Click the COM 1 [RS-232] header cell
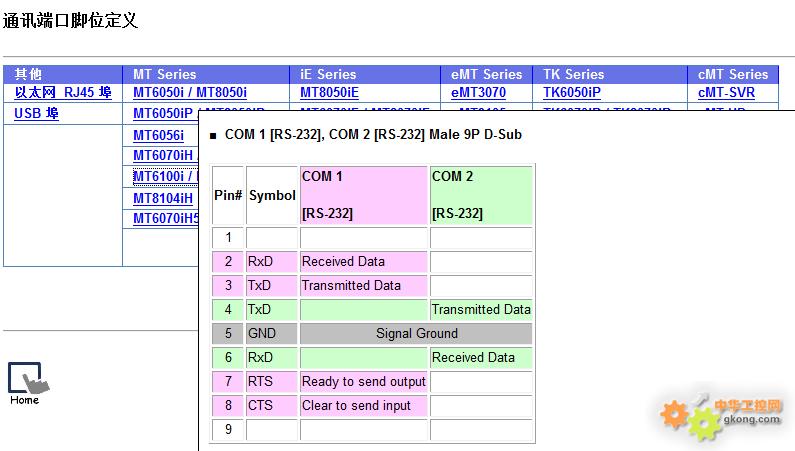The width and height of the screenshot is (795, 451). pyautogui.click(x=364, y=195)
